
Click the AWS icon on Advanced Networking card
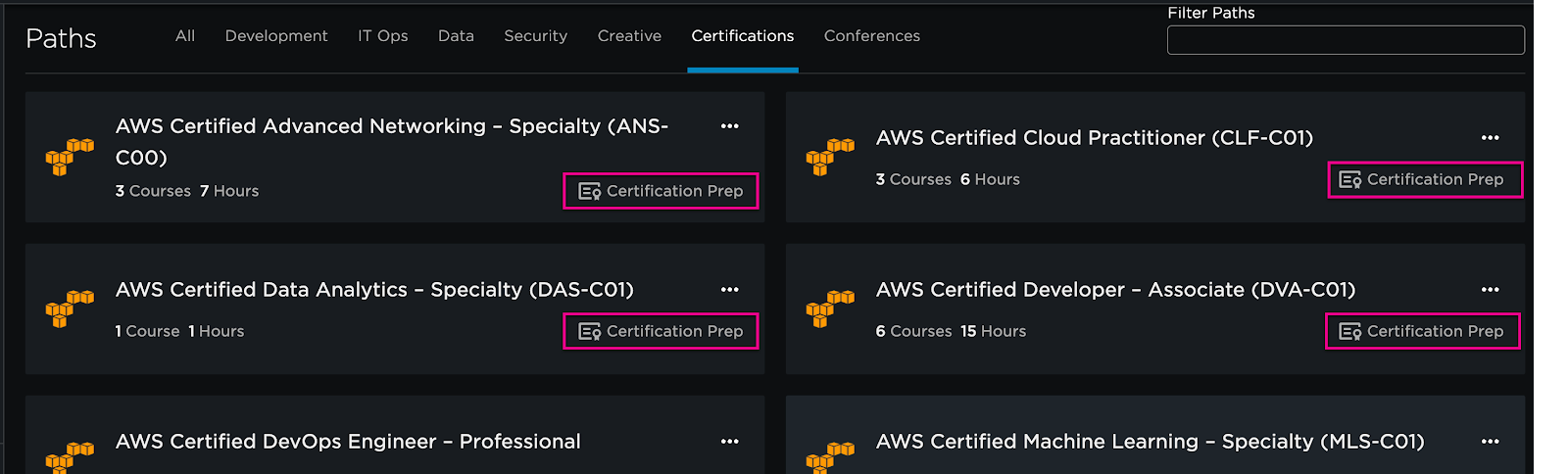point(70,157)
